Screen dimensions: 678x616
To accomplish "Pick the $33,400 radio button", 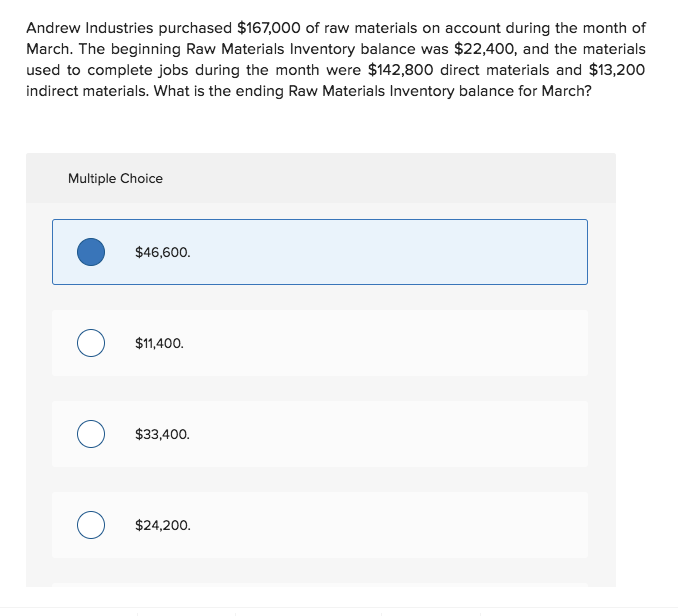I will click(91, 434).
